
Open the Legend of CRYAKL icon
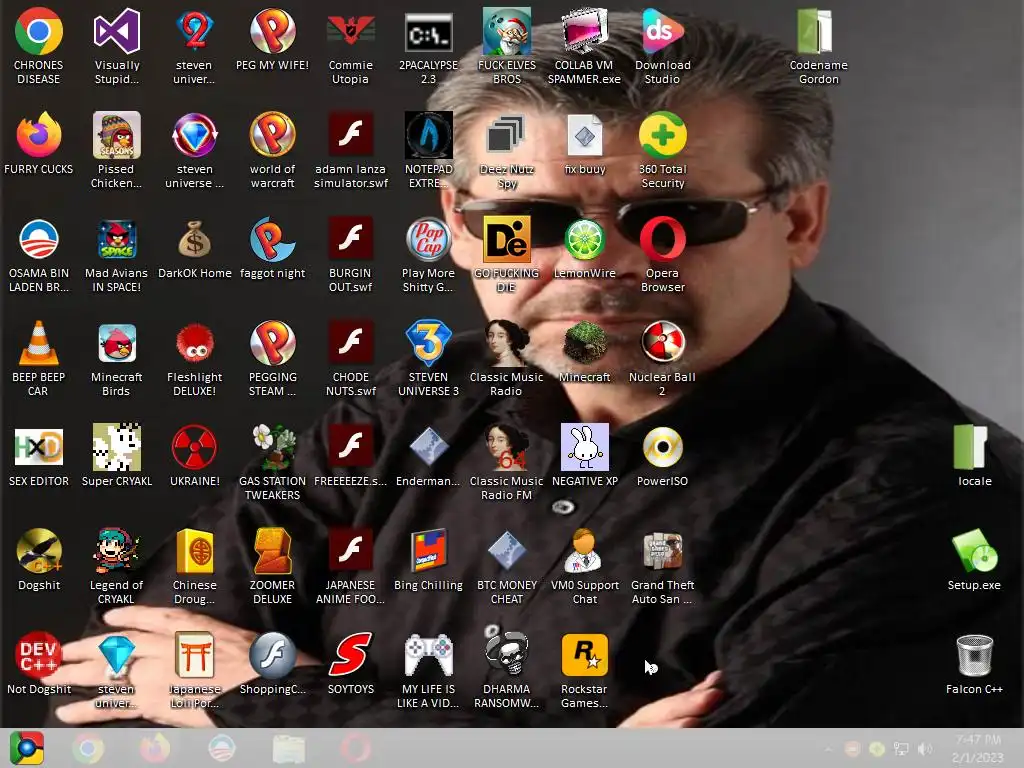[116, 551]
